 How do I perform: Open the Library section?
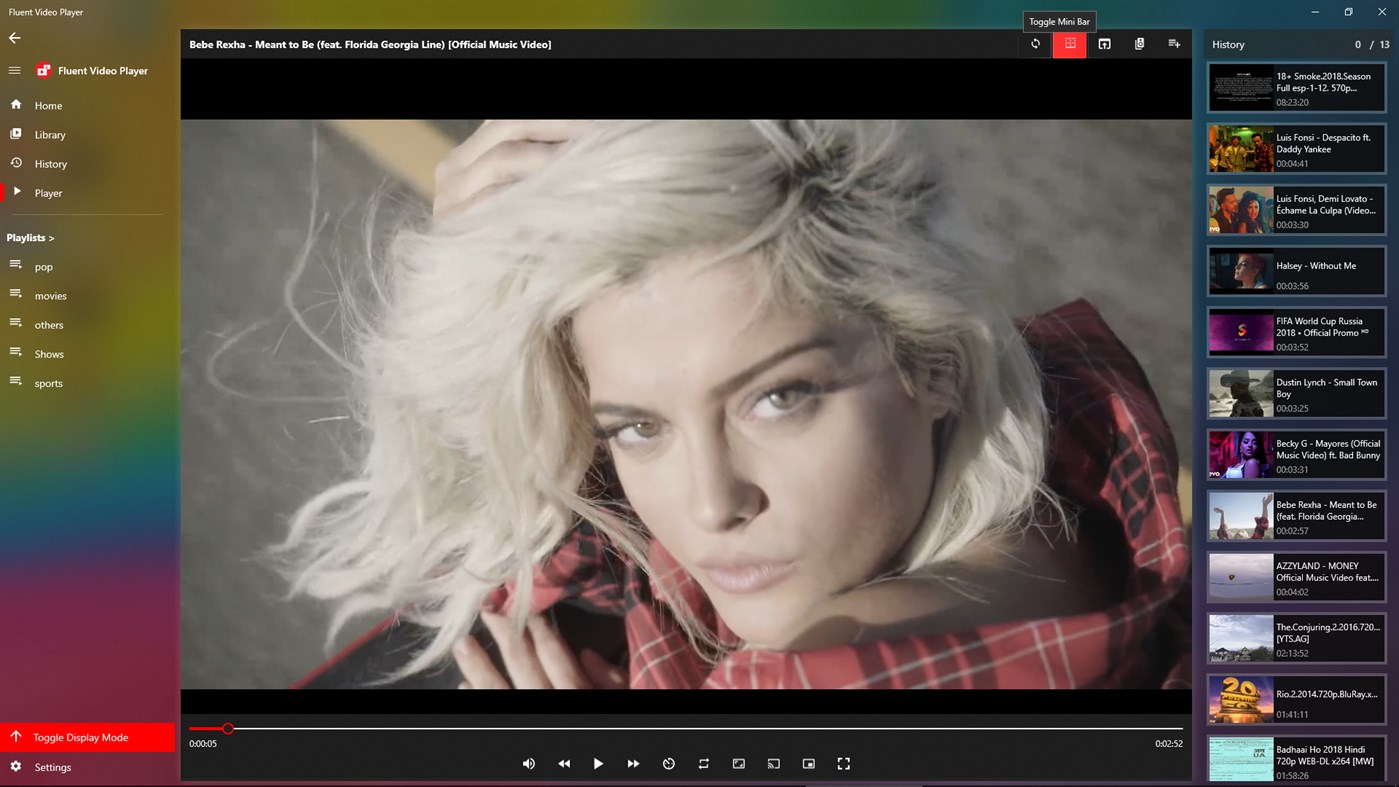pyautogui.click(x=50, y=134)
